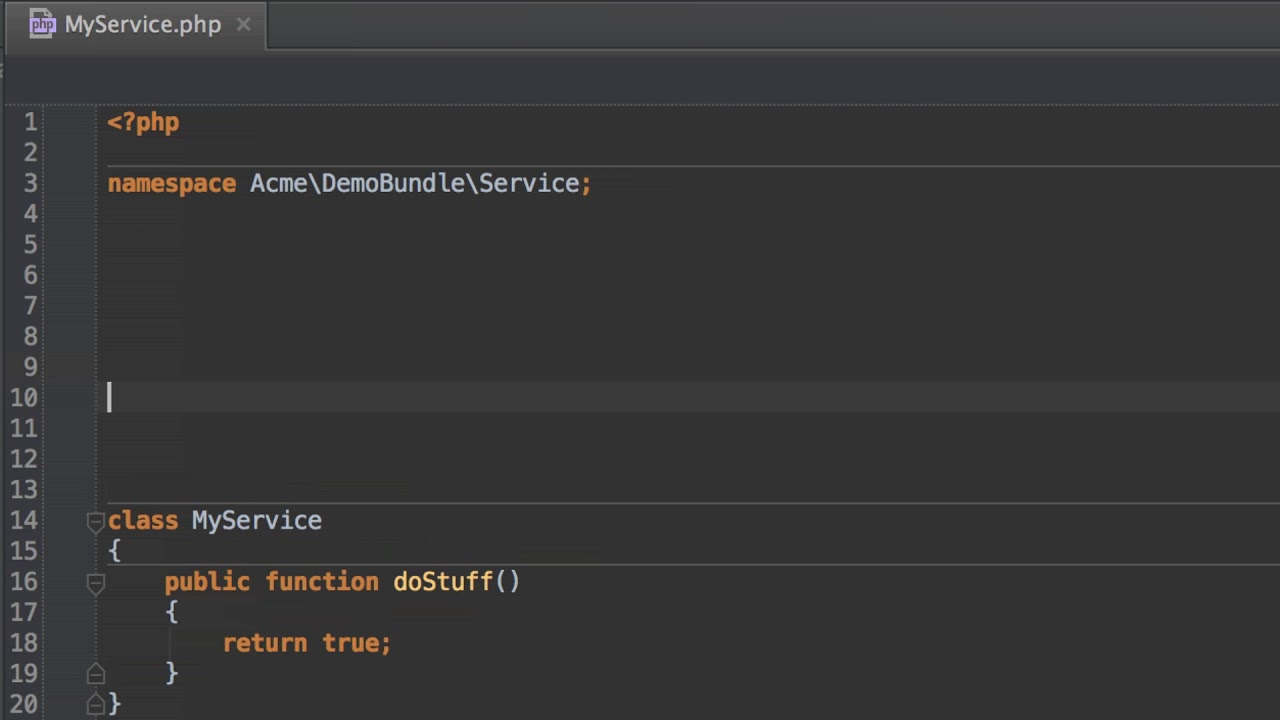Click line number 18 in the gutter
The image size is (1280, 720).
click(x=24, y=643)
